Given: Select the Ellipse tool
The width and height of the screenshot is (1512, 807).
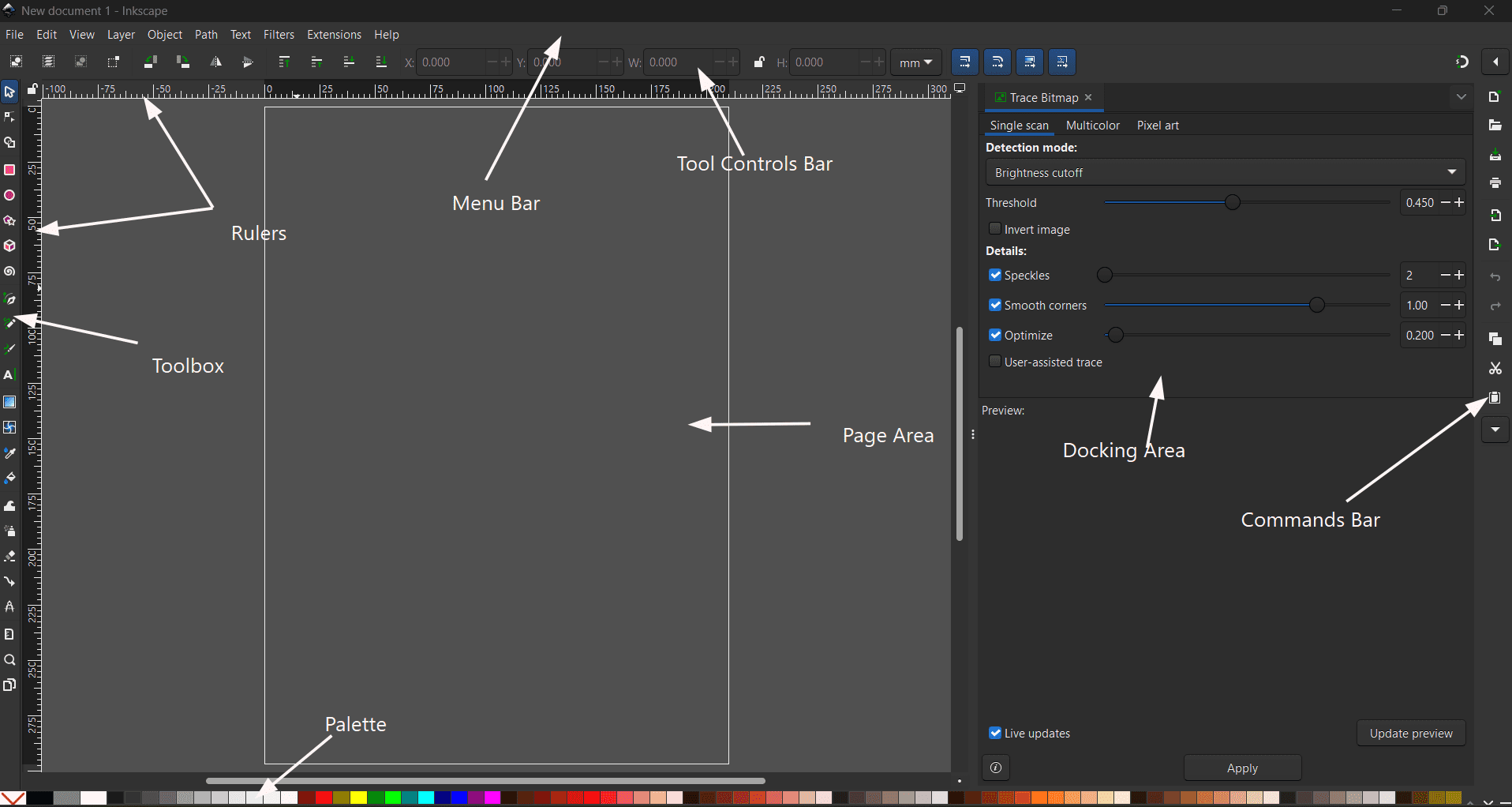Looking at the screenshot, I should [x=9, y=195].
